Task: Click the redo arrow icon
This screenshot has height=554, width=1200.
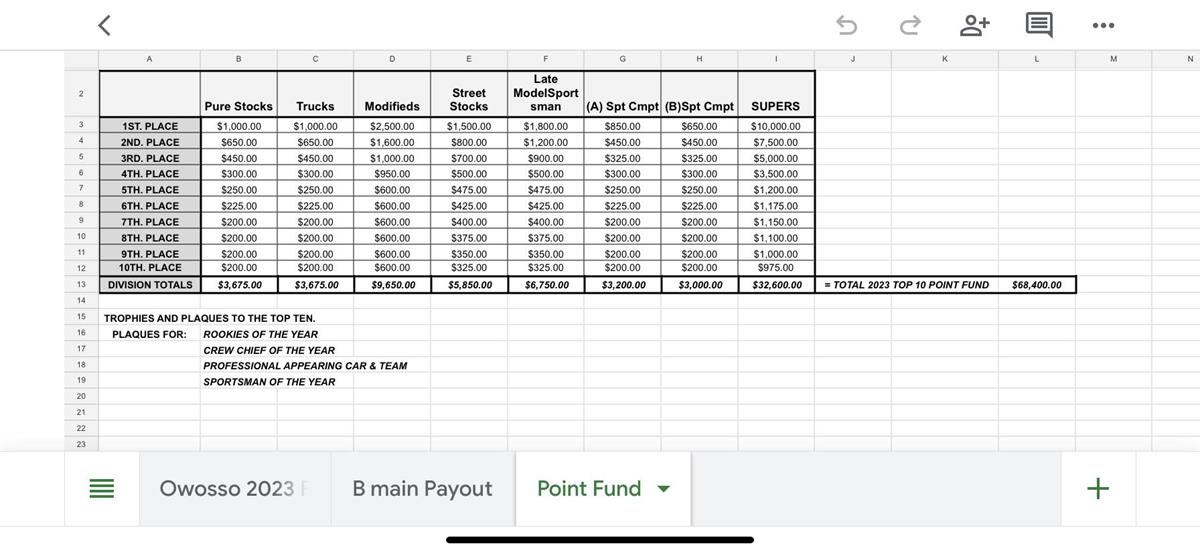Action: pyautogui.click(x=909, y=25)
